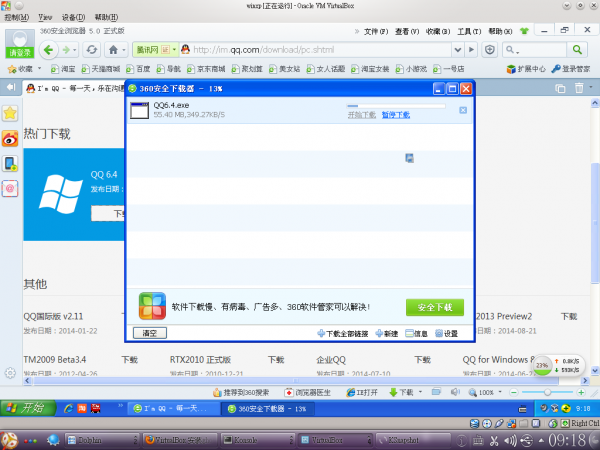Click the zoom out minus button
The height and width of the screenshot is (450, 600).
(514, 393)
